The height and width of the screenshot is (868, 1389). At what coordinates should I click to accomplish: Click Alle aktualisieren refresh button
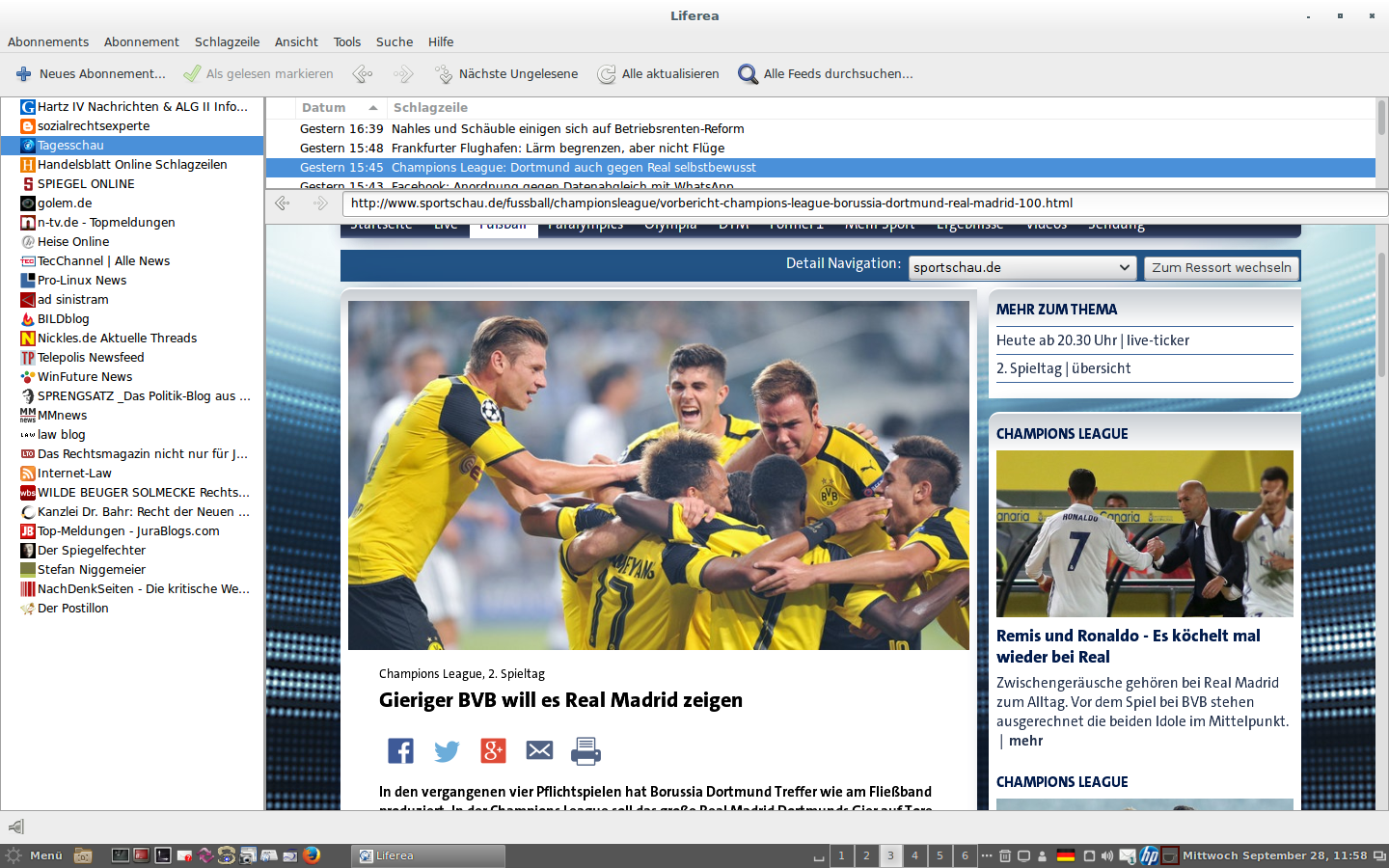(659, 73)
